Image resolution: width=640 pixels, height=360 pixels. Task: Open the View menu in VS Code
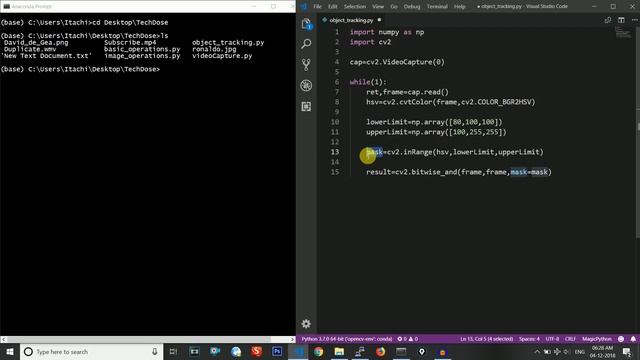pyautogui.click(x=378, y=7)
